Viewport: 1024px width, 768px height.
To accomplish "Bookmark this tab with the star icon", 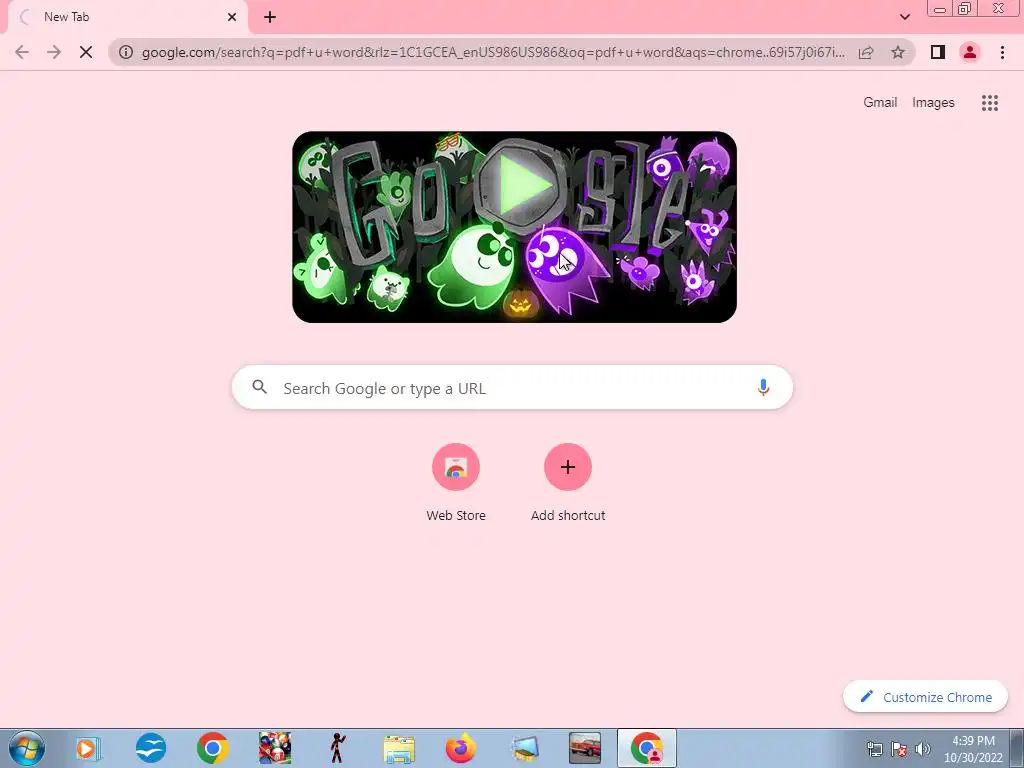I will [898, 52].
